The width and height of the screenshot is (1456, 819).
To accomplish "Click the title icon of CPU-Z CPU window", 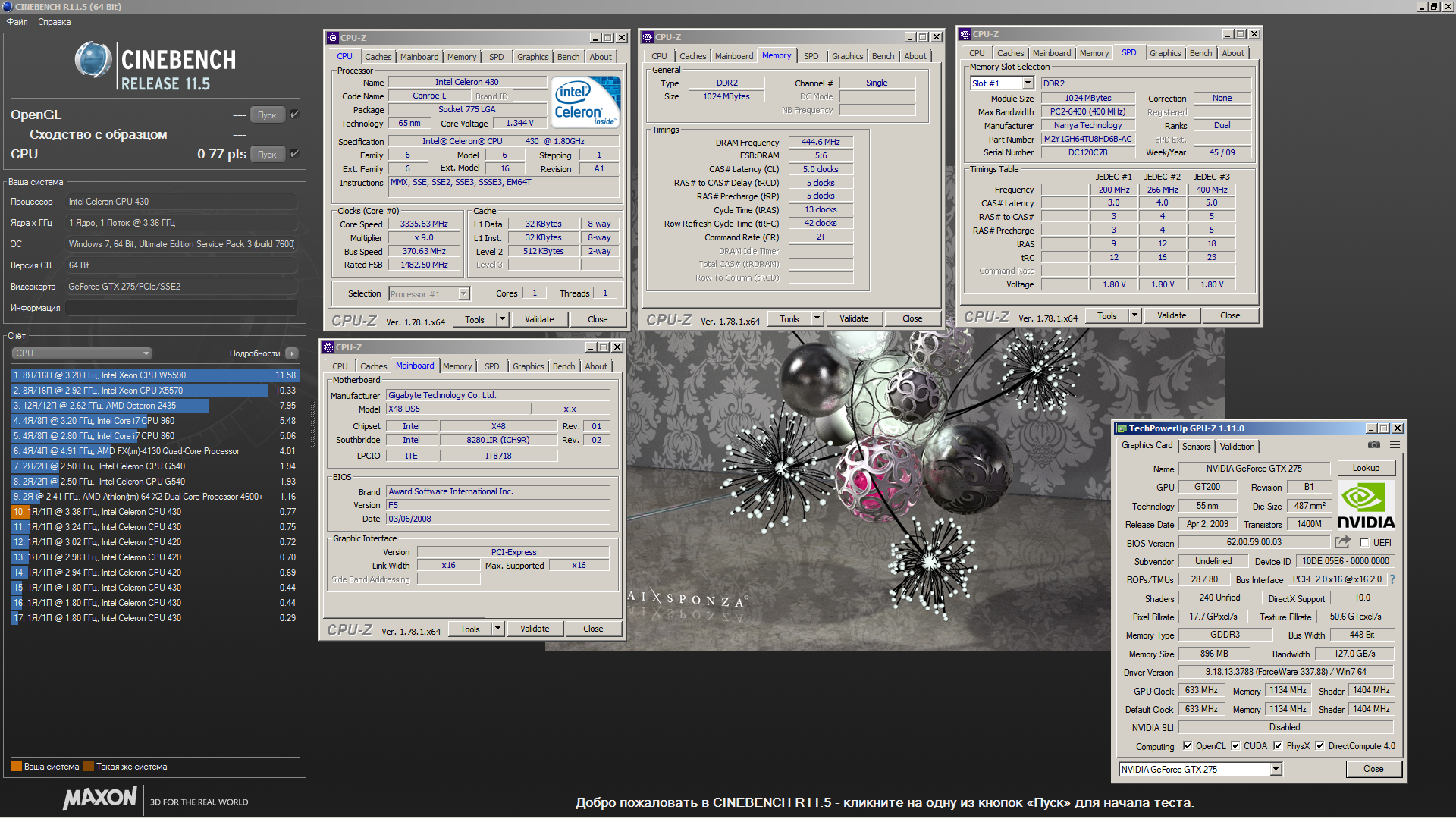I will point(332,38).
